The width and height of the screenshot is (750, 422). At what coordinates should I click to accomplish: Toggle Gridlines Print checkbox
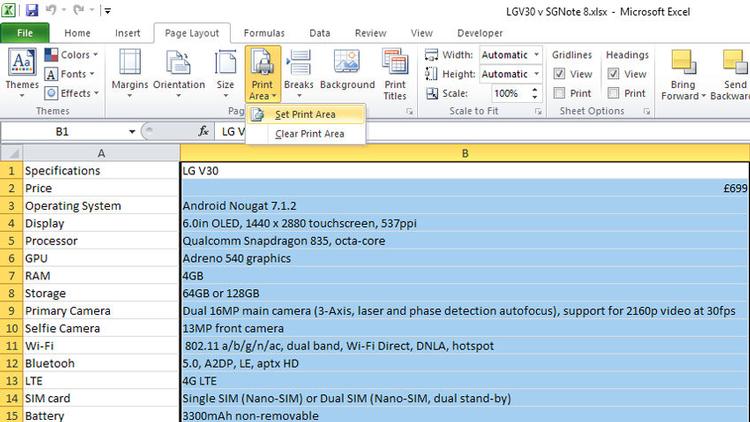pyautogui.click(x=559, y=93)
